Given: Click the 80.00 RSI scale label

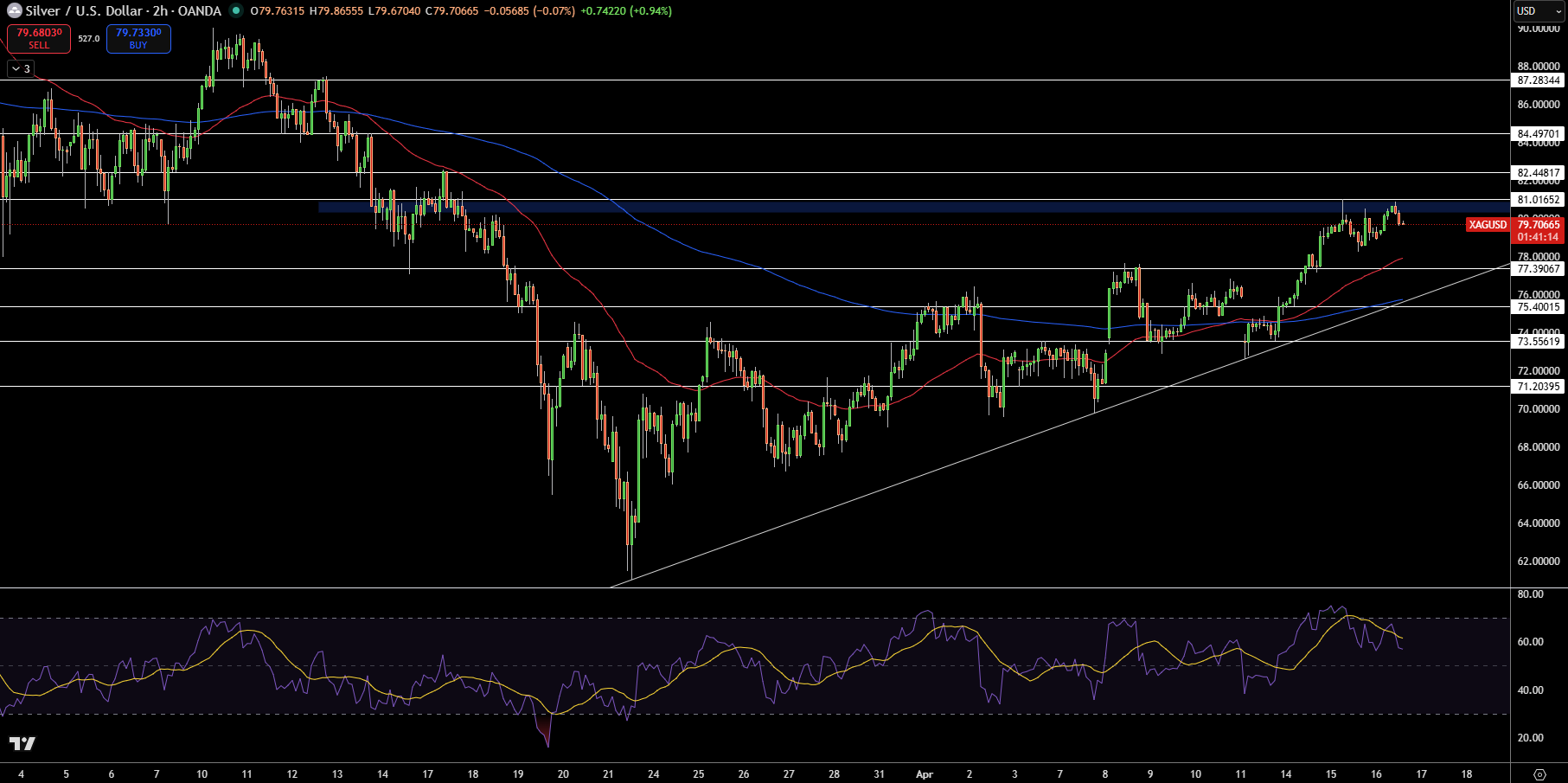Looking at the screenshot, I should (1531, 594).
